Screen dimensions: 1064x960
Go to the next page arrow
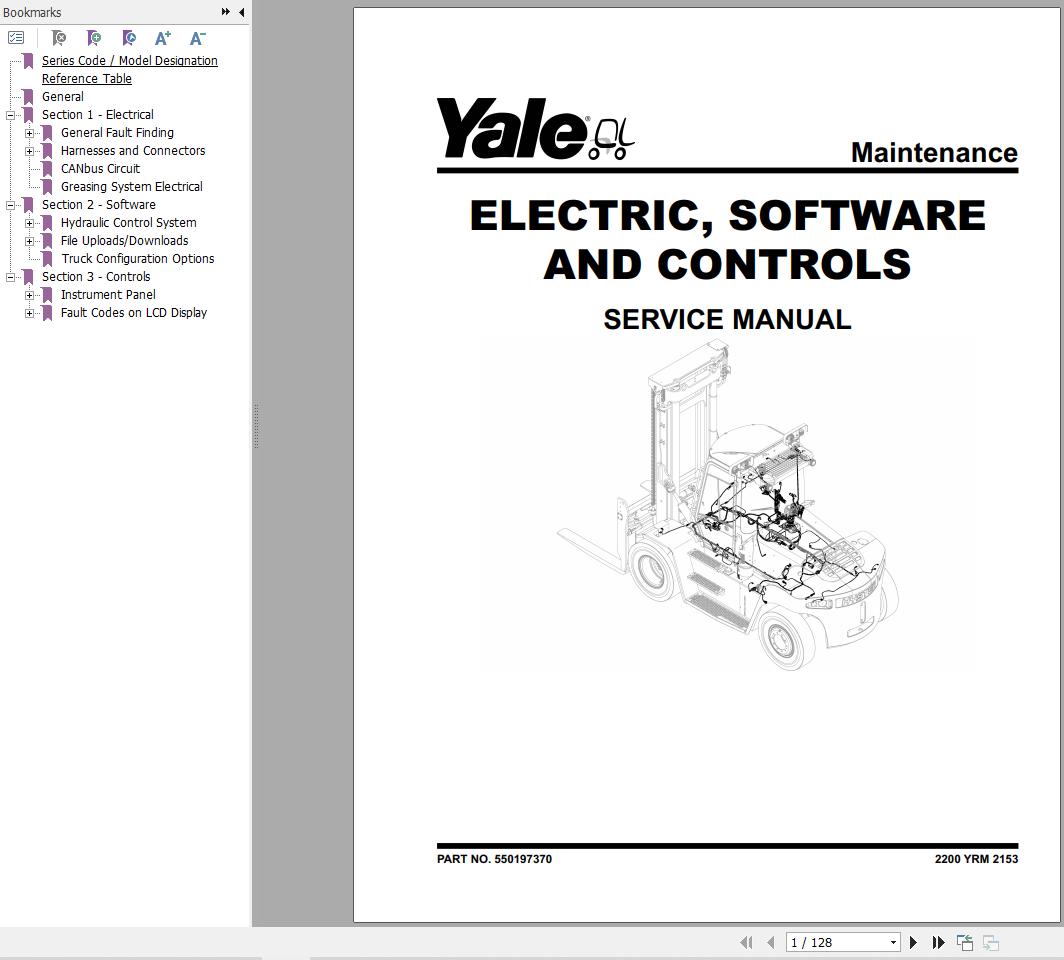pyautogui.click(x=913, y=942)
